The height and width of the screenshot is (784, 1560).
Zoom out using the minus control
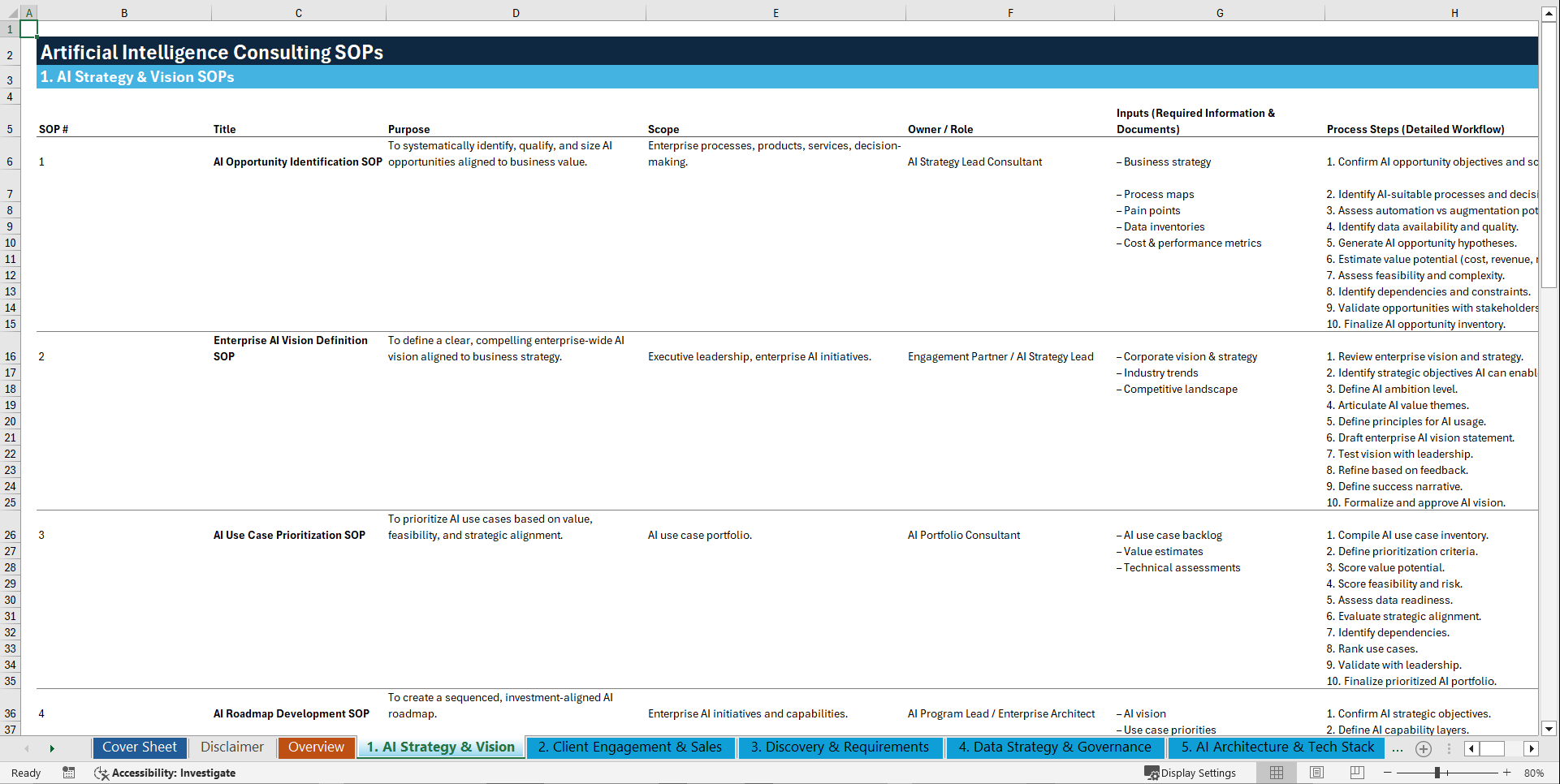1385,773
